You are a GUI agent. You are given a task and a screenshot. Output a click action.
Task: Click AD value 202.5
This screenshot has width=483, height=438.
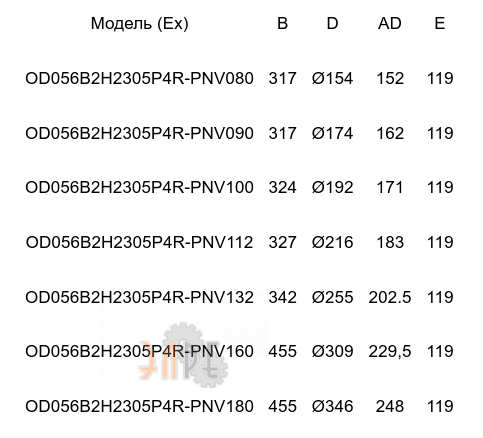click(x=390, y=297)
